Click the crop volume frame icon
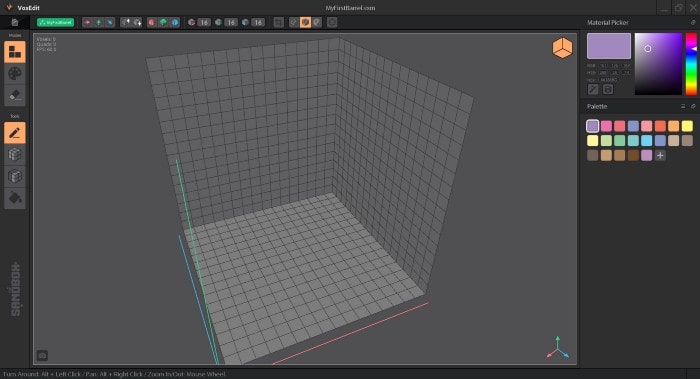This screenshot has width=700, height=379. pos(279,22)
